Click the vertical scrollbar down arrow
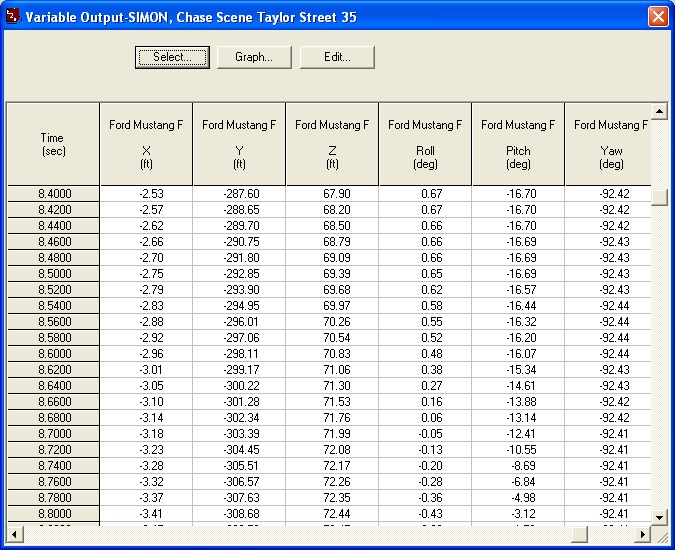This screenshot has height=550, width=675. [x=659, y=516]
